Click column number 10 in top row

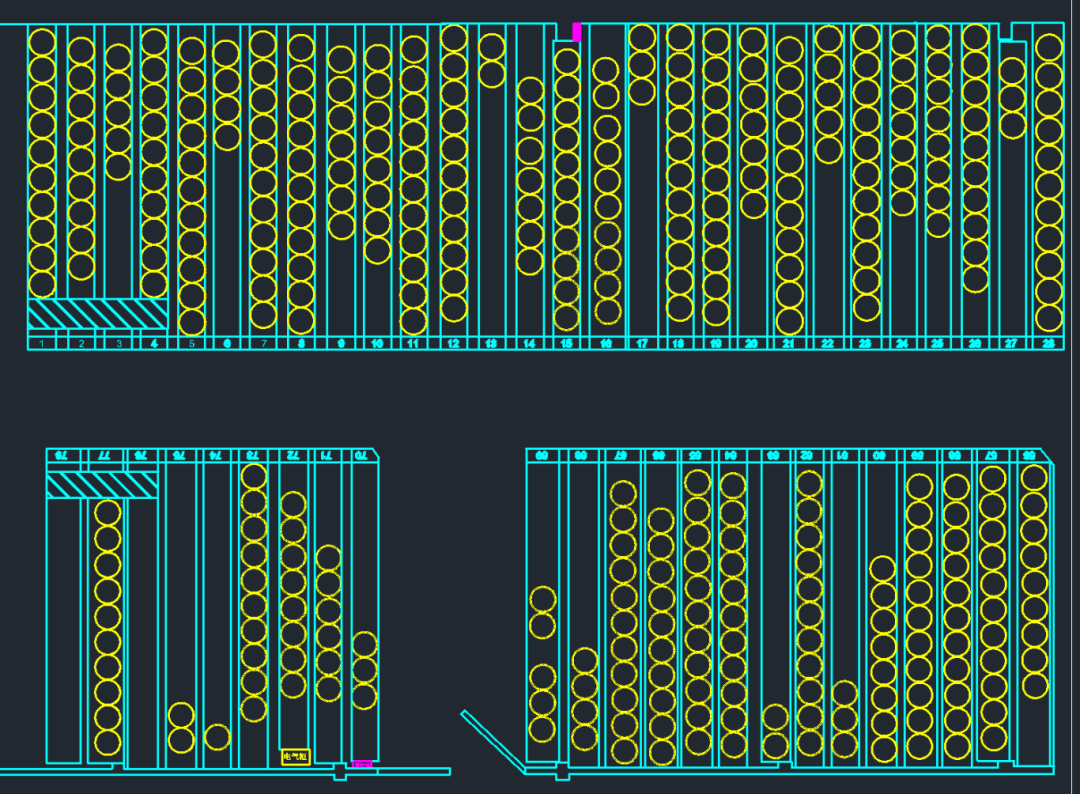[377, 343]
